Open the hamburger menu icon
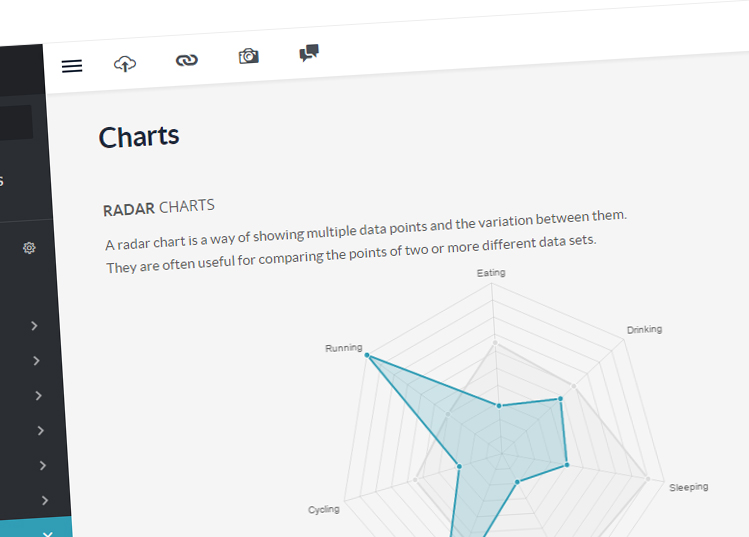Viewport: 749px width, 537px height. tap(72, 66)
